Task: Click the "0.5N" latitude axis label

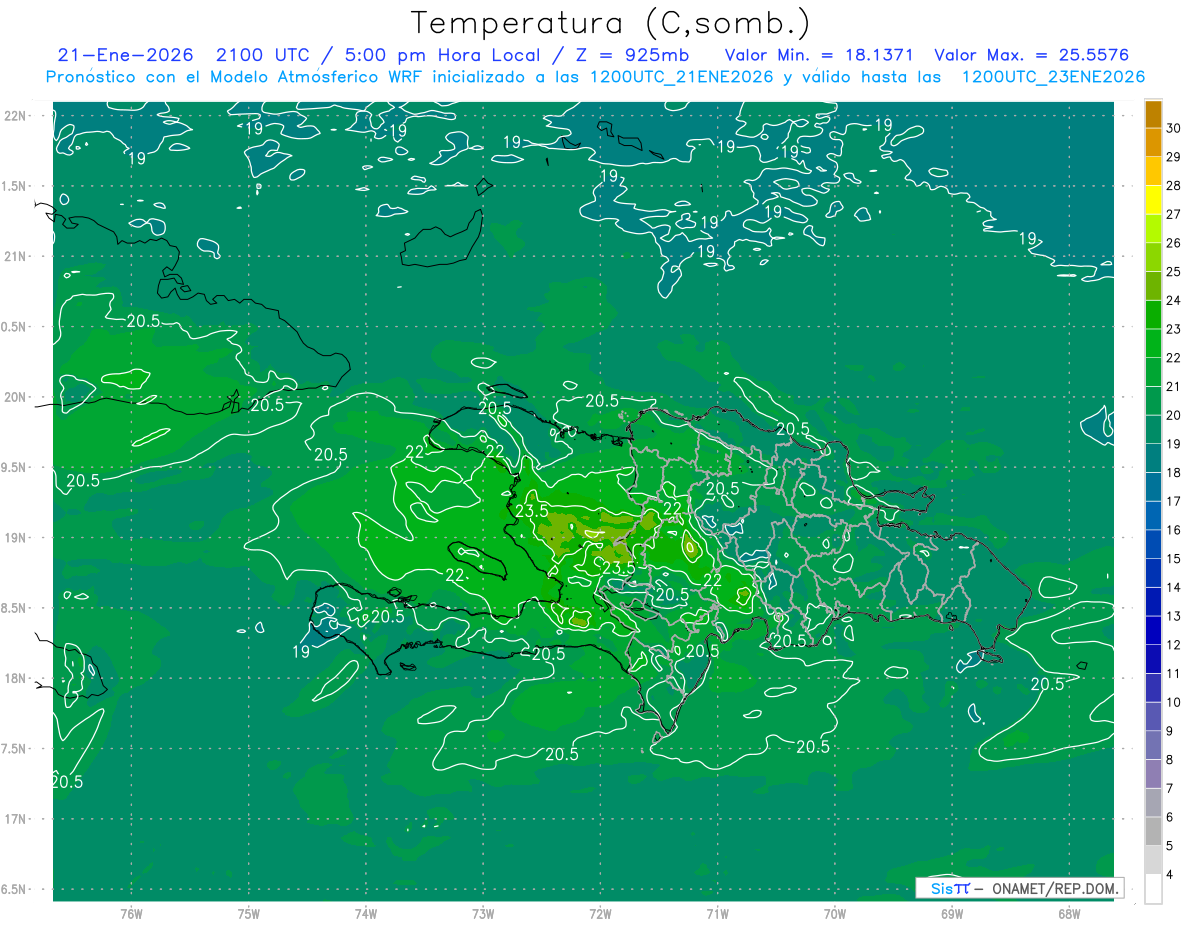Action: click(x=14, y=327)
